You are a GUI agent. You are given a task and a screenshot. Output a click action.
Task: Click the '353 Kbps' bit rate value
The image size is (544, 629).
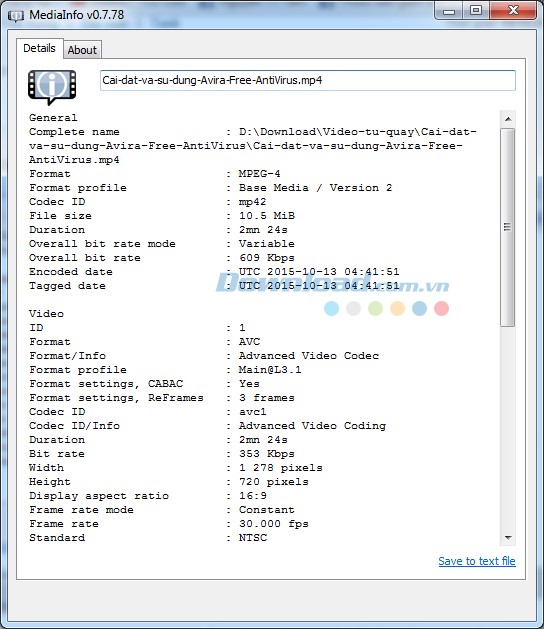point(267,454)
